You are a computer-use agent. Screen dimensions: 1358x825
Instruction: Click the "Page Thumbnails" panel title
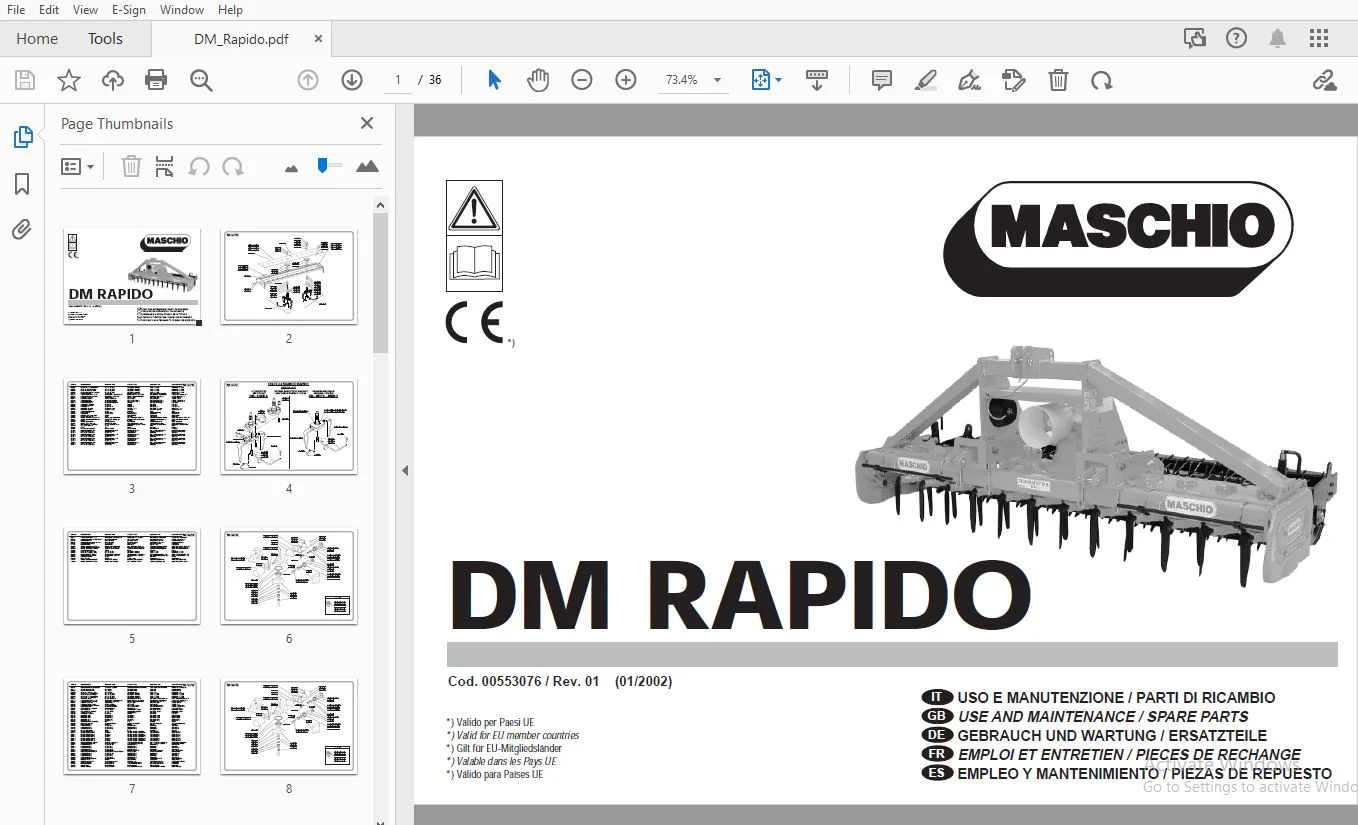pyautogui.click(x=117, y=124)
